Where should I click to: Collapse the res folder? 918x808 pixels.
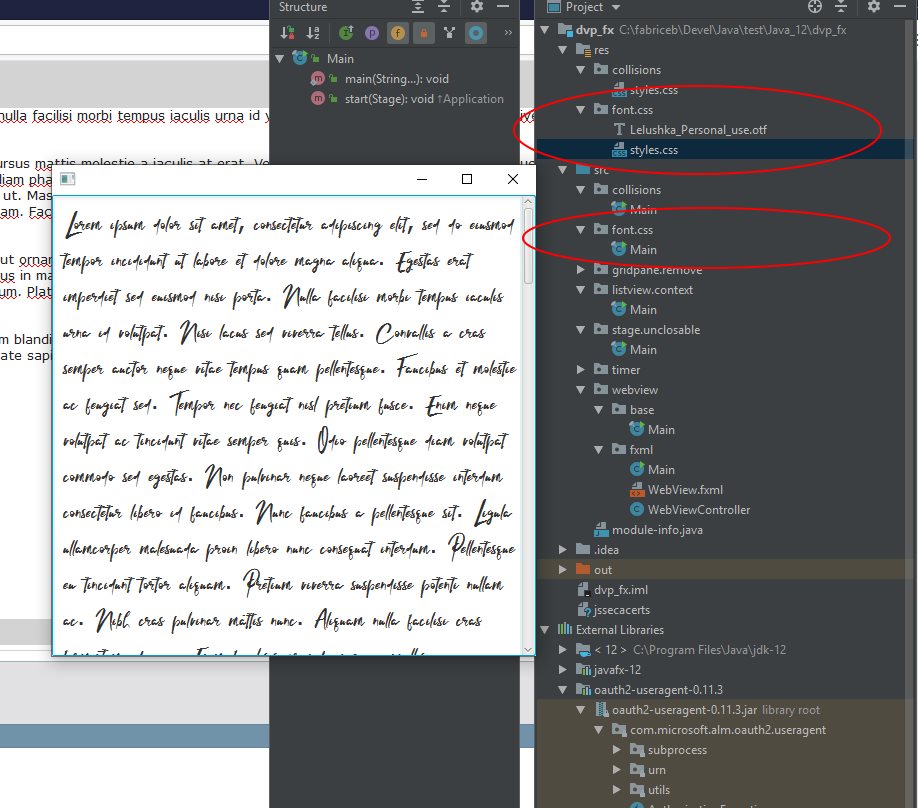[x=563, y=50]
